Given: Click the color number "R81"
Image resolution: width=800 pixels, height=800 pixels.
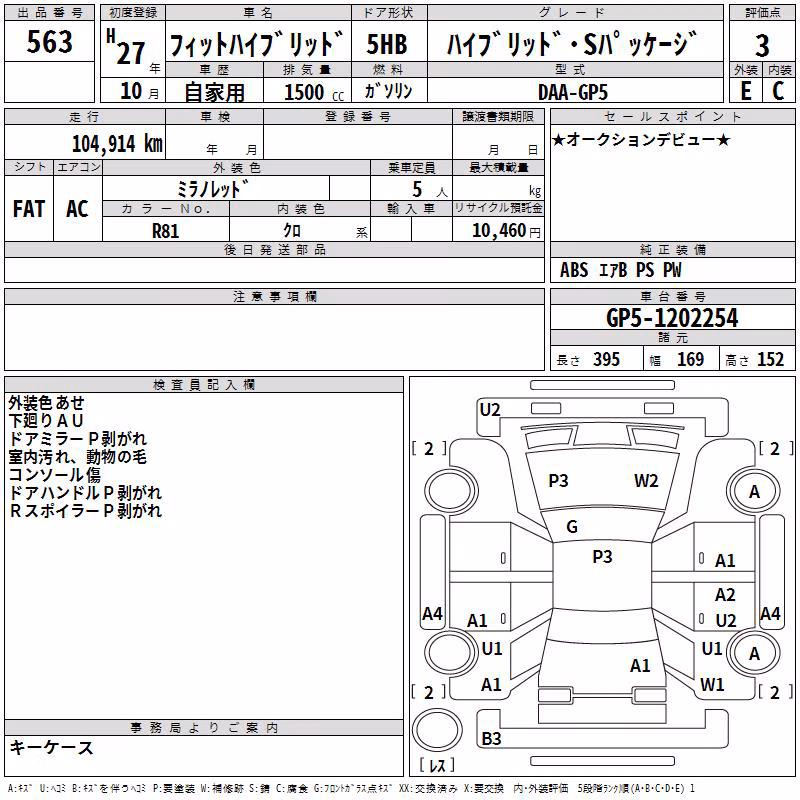Looking at the screenshot, I should coord(165,231).
